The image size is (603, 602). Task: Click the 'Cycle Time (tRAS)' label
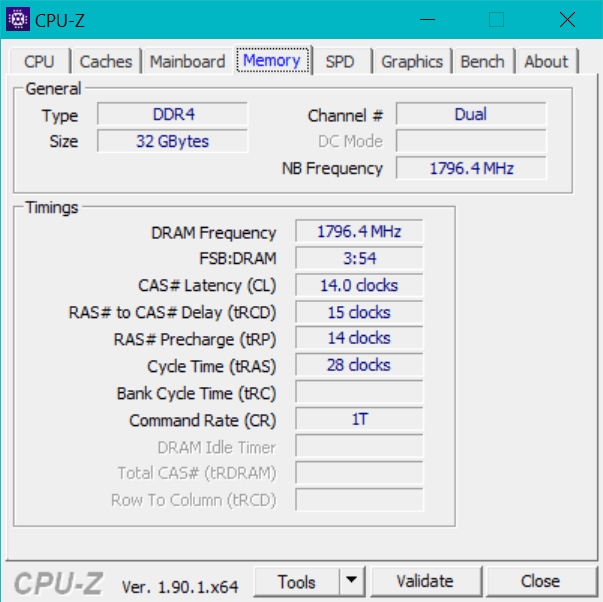212,367
